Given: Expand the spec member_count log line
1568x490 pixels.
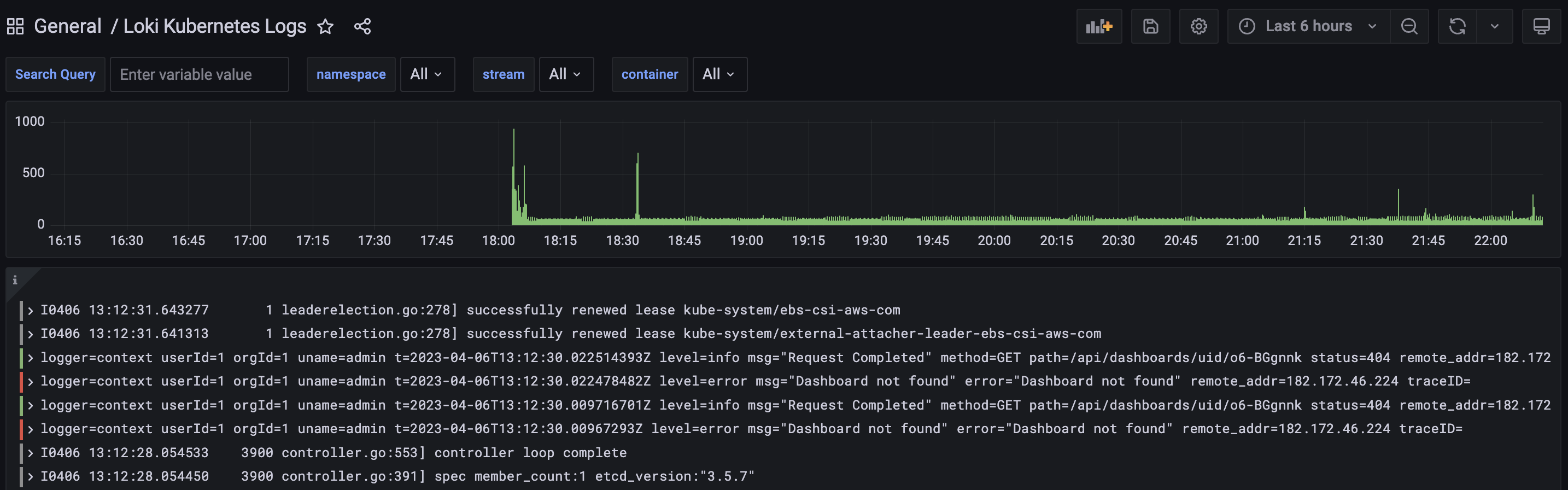Looking at the screenshot, I should (30, 477).
